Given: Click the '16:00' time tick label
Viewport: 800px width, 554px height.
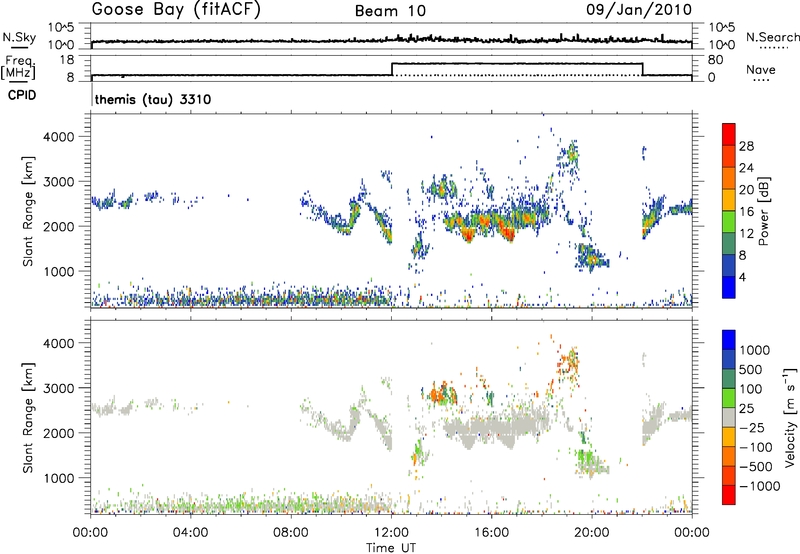Looking at the screenshot, I should pos(491,533).
